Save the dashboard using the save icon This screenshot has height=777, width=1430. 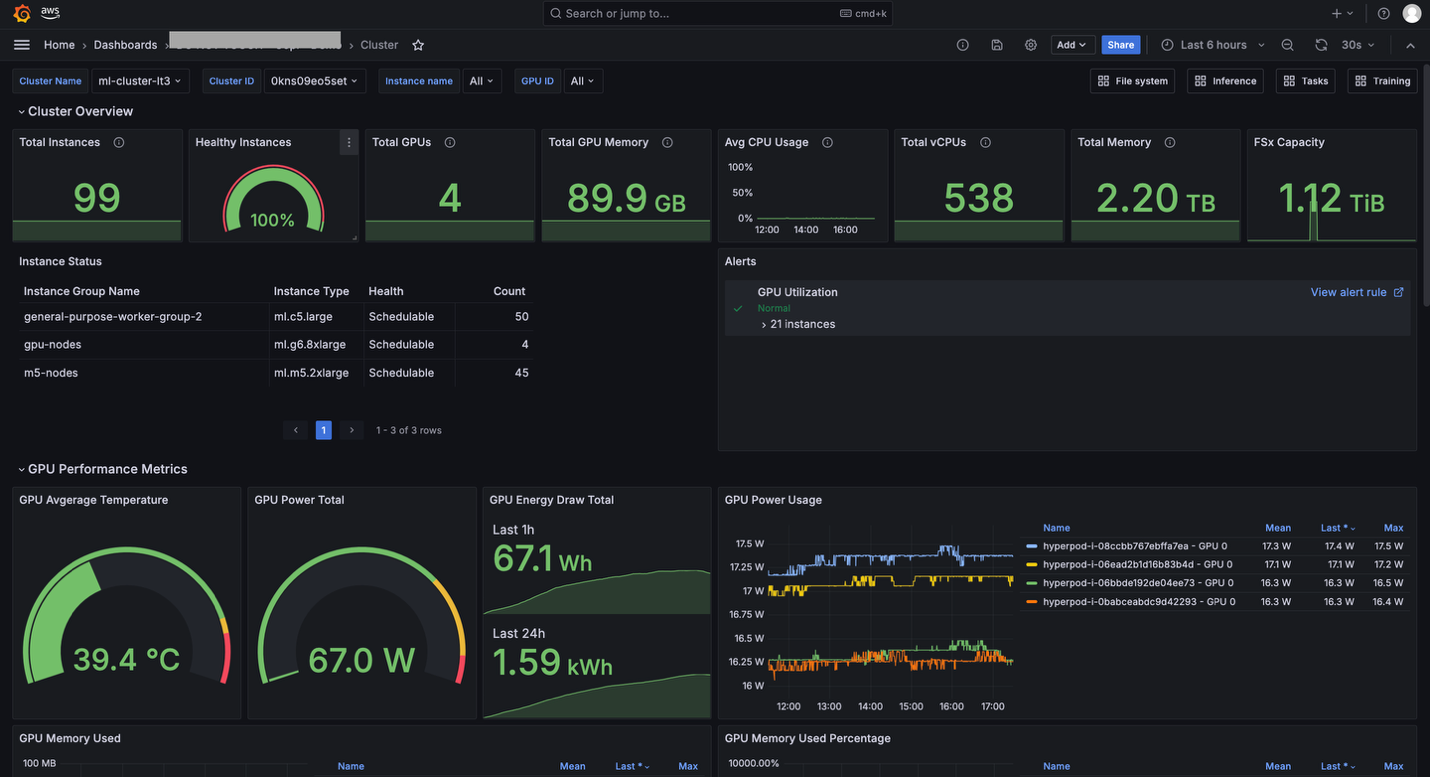pyautogui.click(x=997, y=45)
